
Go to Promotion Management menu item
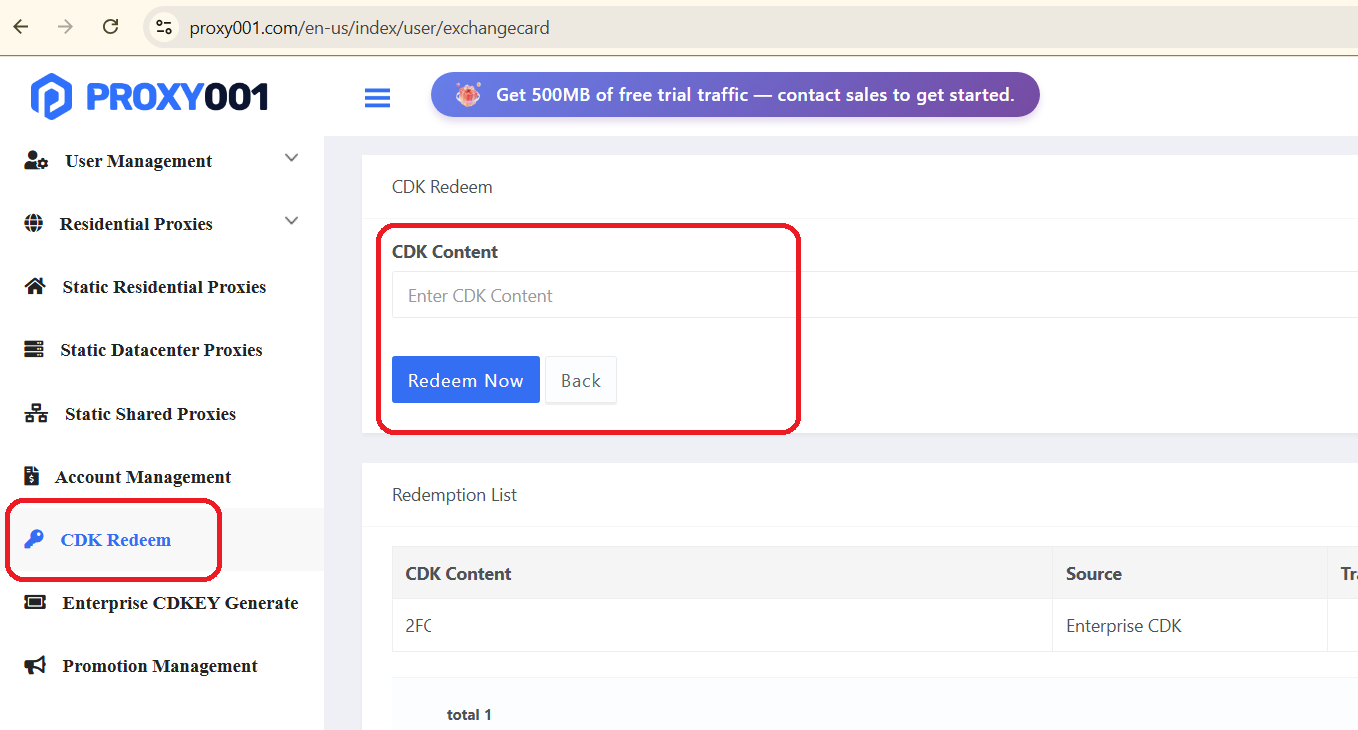click(160, 666)
